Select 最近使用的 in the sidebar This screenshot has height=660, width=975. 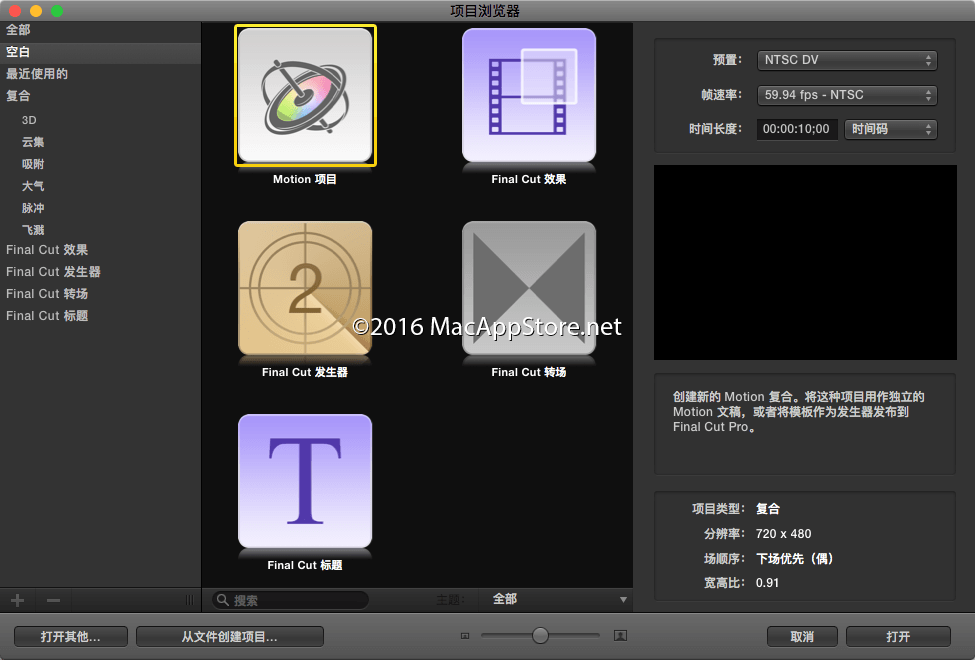37,74
